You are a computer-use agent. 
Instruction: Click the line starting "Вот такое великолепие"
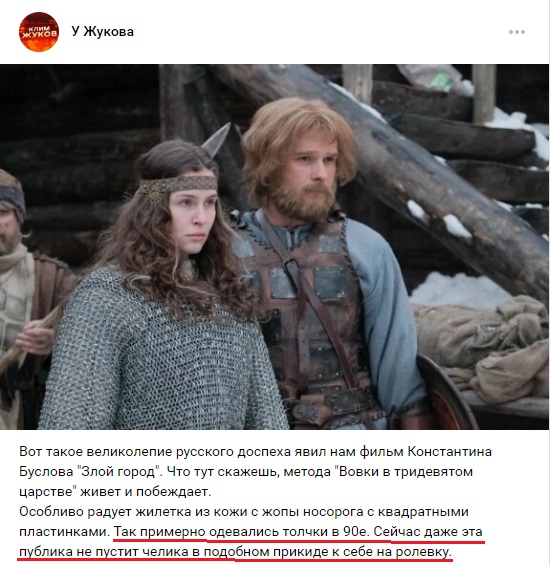click(256, 452)
